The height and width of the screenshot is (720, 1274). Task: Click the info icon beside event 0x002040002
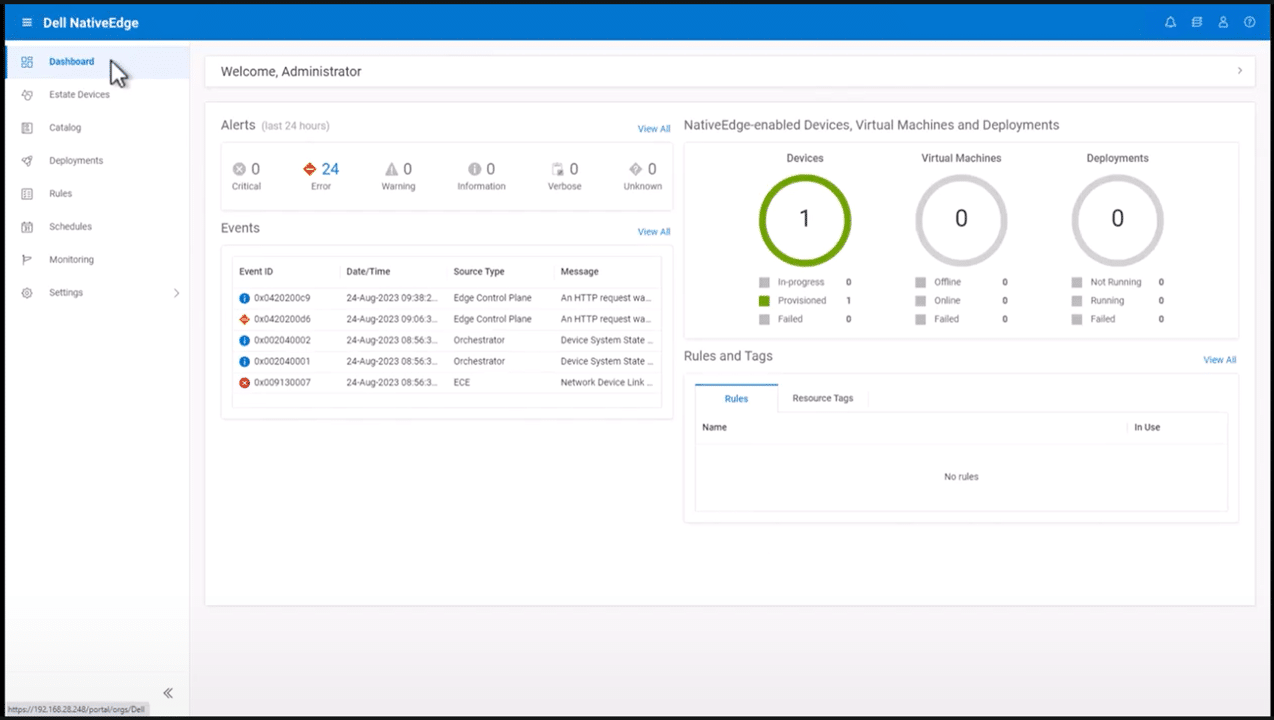point(244,341)
